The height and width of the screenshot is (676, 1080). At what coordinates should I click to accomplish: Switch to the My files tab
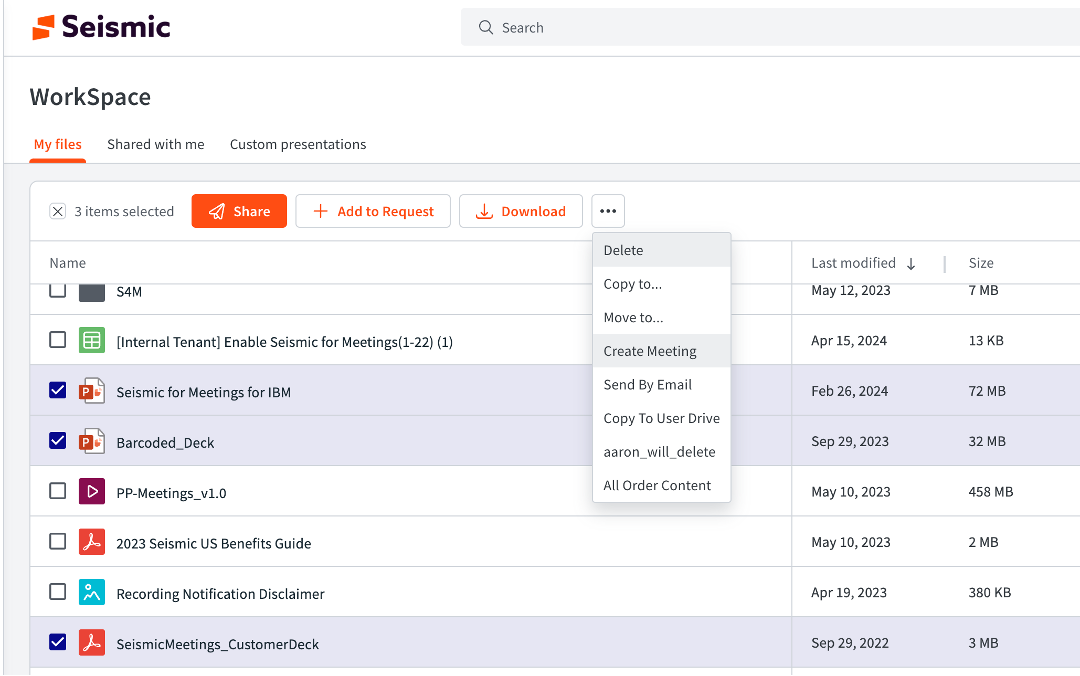[58, 145]
